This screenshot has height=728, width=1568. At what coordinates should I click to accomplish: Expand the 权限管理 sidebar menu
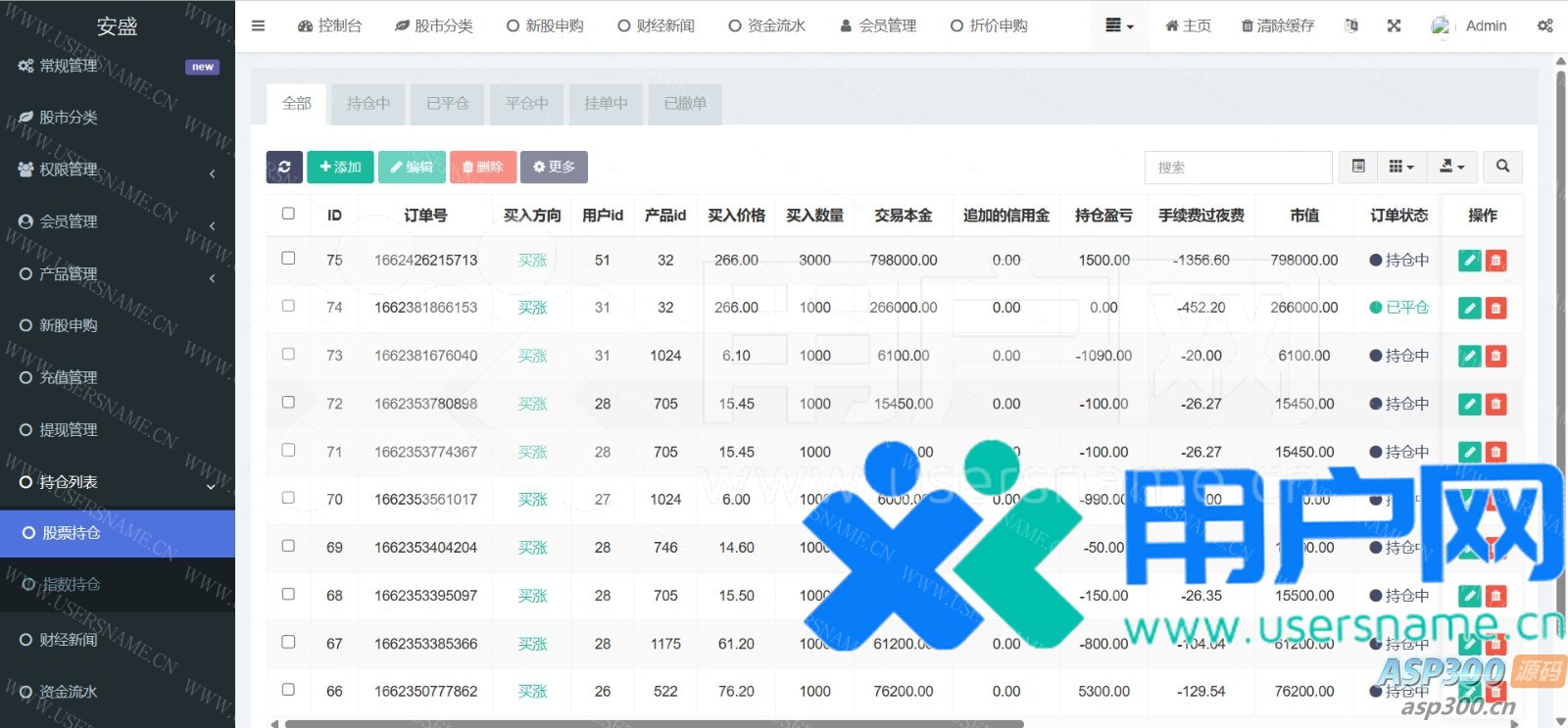coord(118,170)
